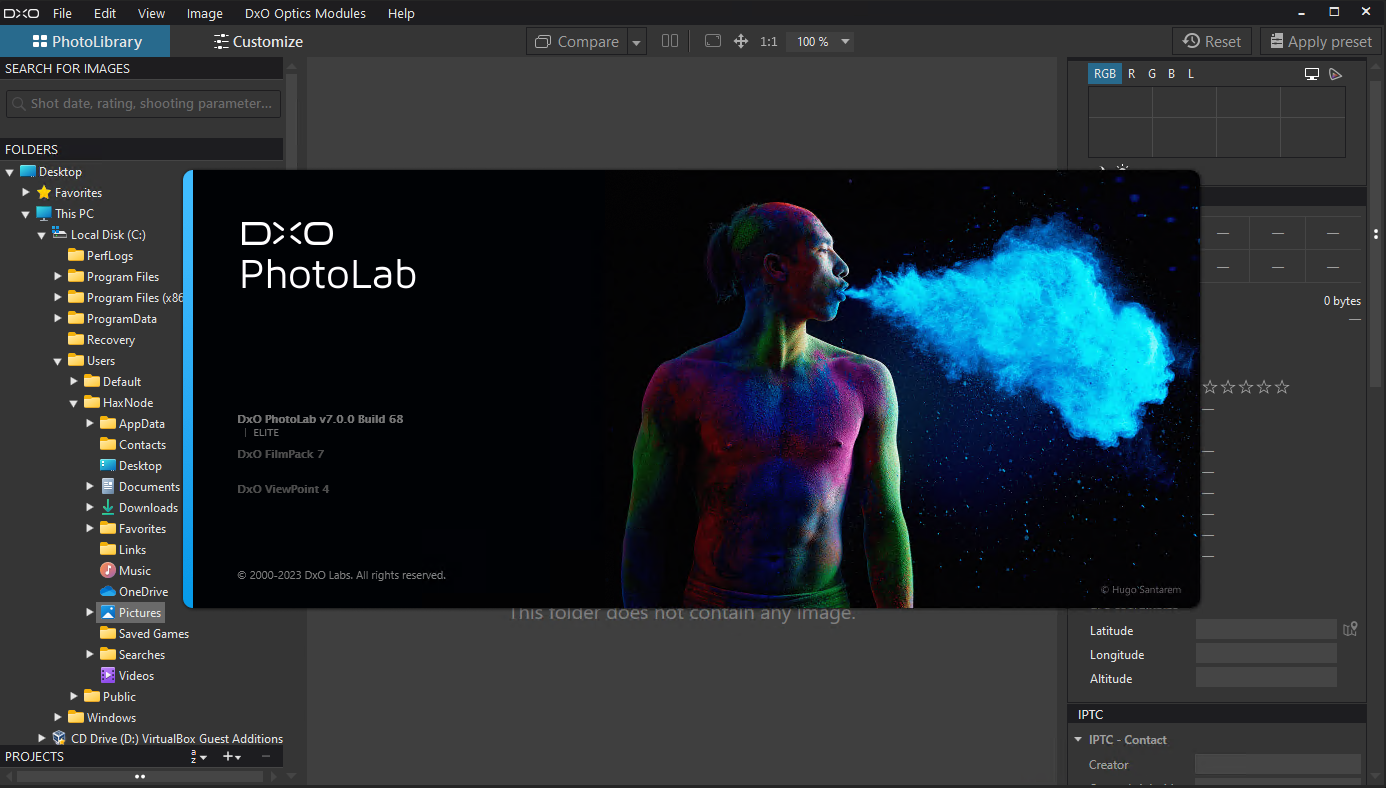Screen dimensions: 1386x788
Task: Click the panel options dots on right edge
Action: pos(1376,234)
